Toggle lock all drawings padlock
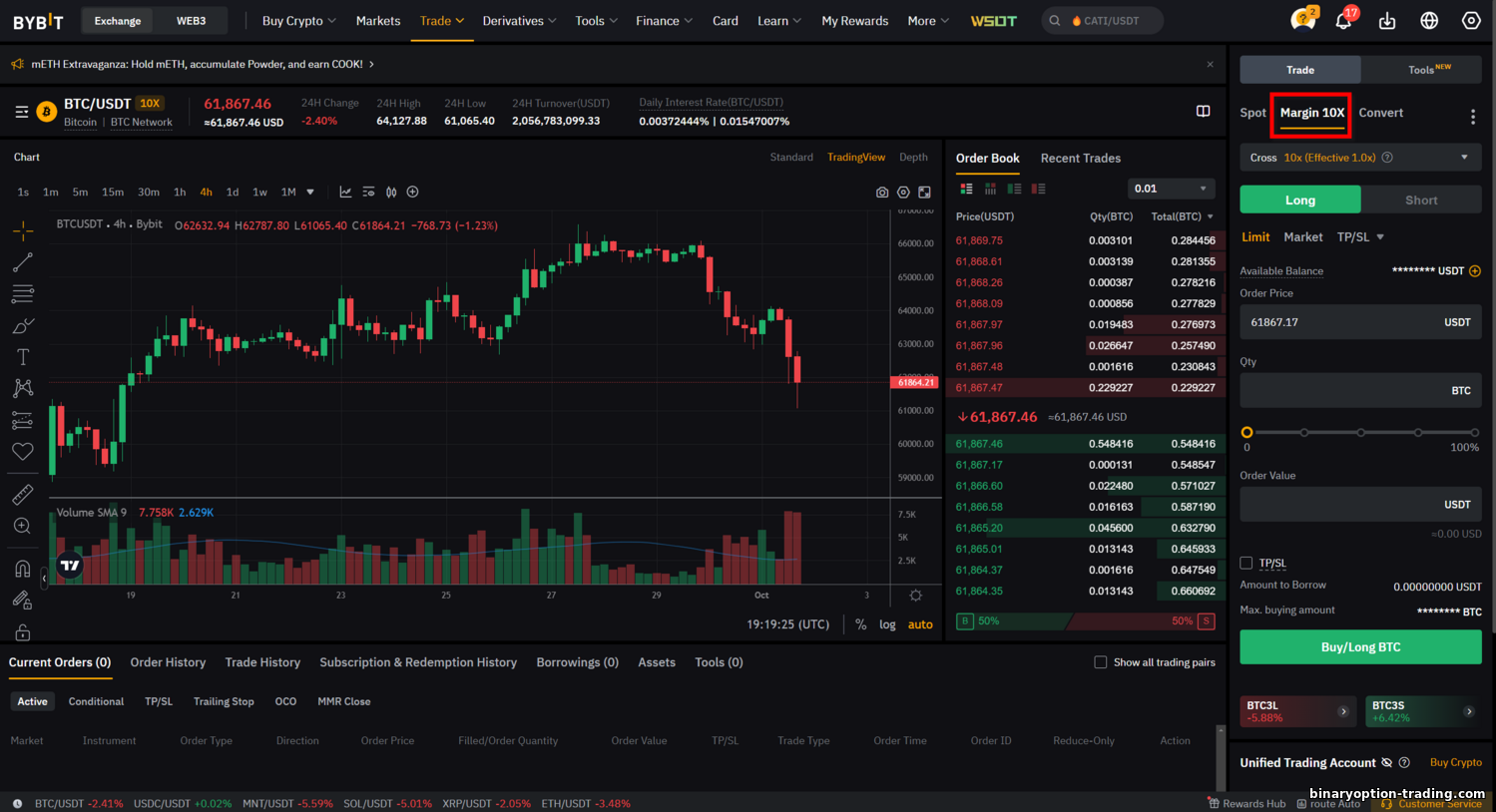This screenshot has width=1496, height=812. point(23,632)
